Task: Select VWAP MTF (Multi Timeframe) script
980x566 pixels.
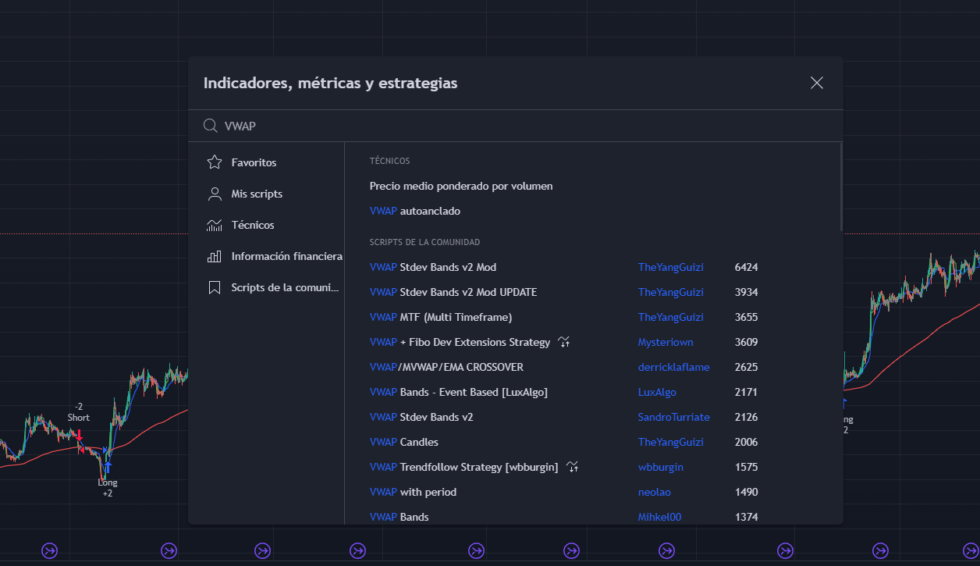Action: tap(441, 317)
